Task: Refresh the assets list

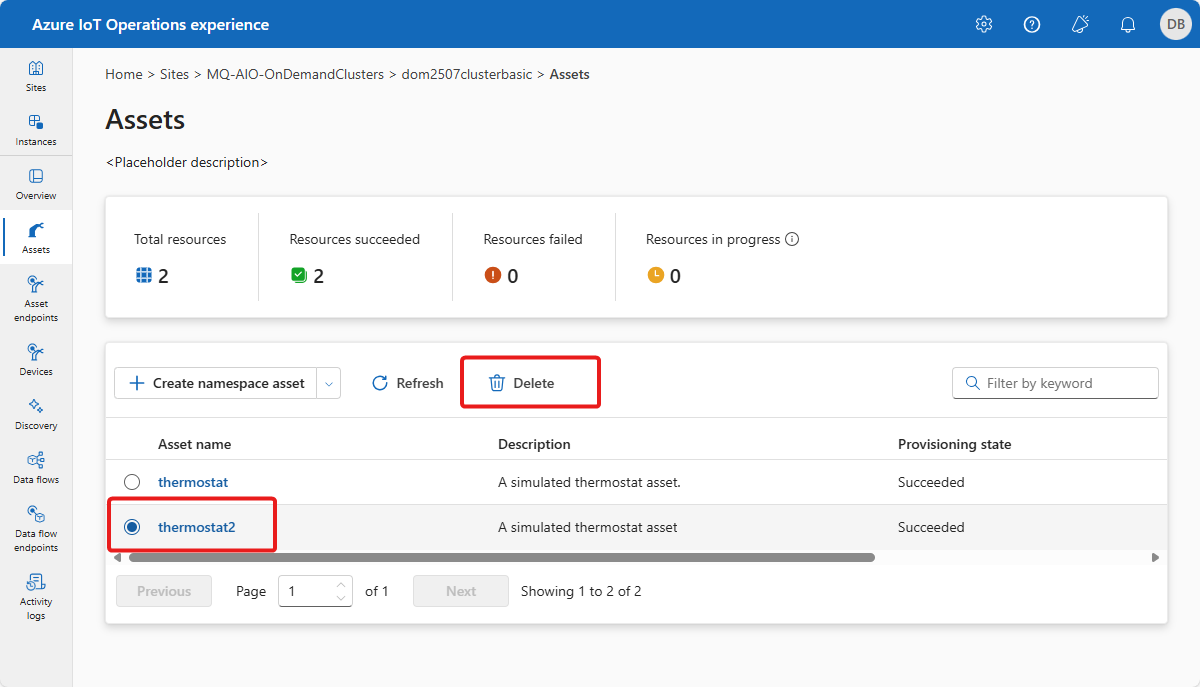Action: pyautogui.click(x=407, y=383)
